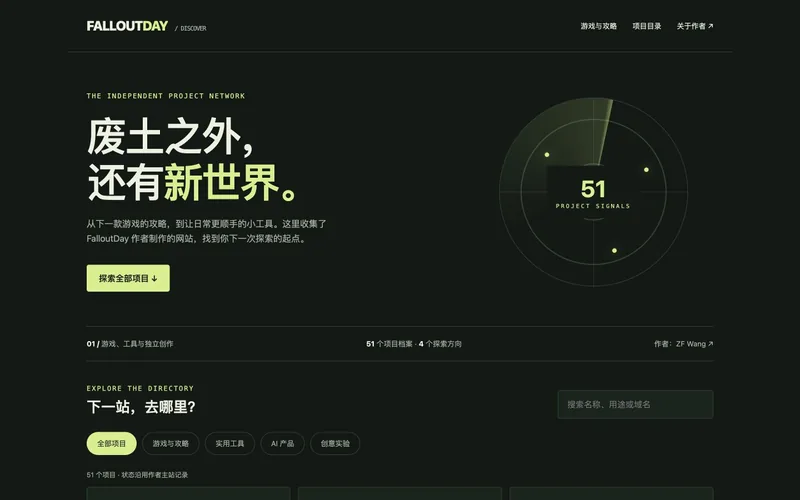
Task: Select the AI 产品 filter chip
Action: point(282,443)
